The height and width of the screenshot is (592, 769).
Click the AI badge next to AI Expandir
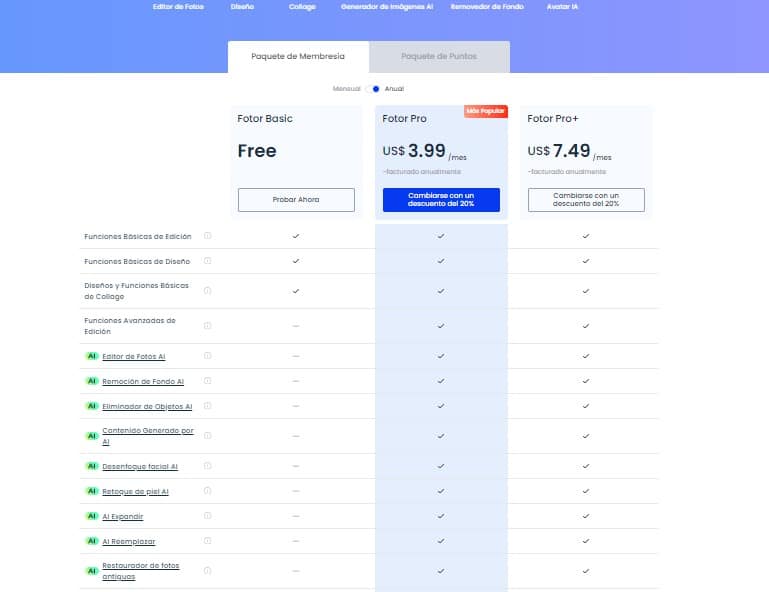92,516
